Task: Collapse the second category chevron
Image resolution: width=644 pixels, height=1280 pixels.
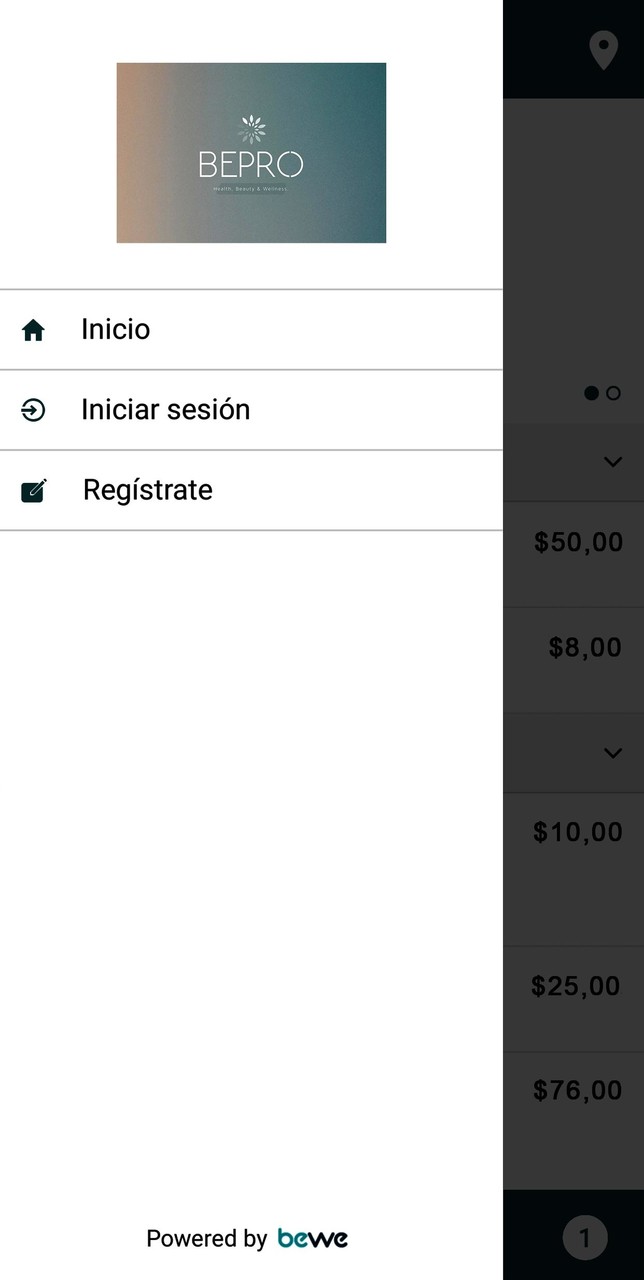Action: 613,753
